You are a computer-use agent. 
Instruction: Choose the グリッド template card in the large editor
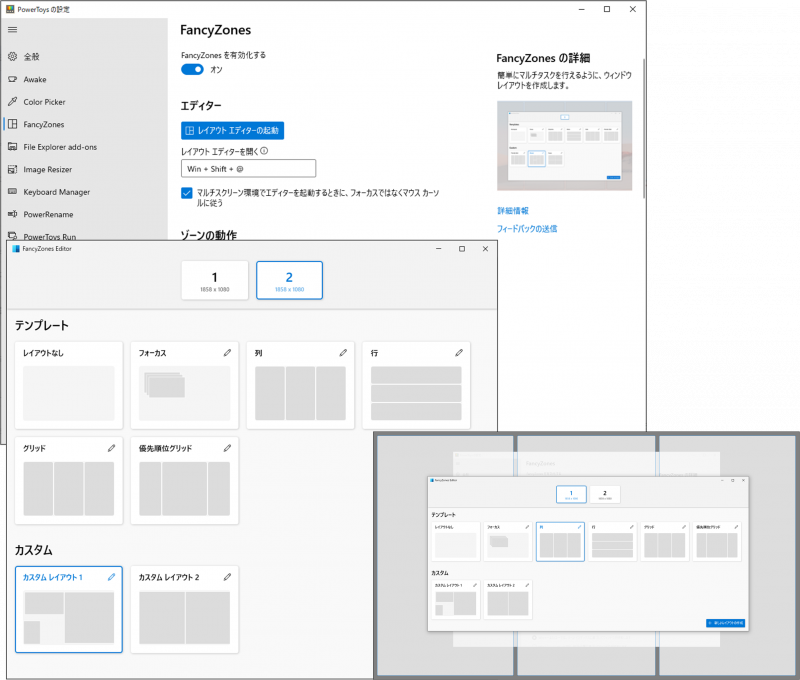pos(69,481)
